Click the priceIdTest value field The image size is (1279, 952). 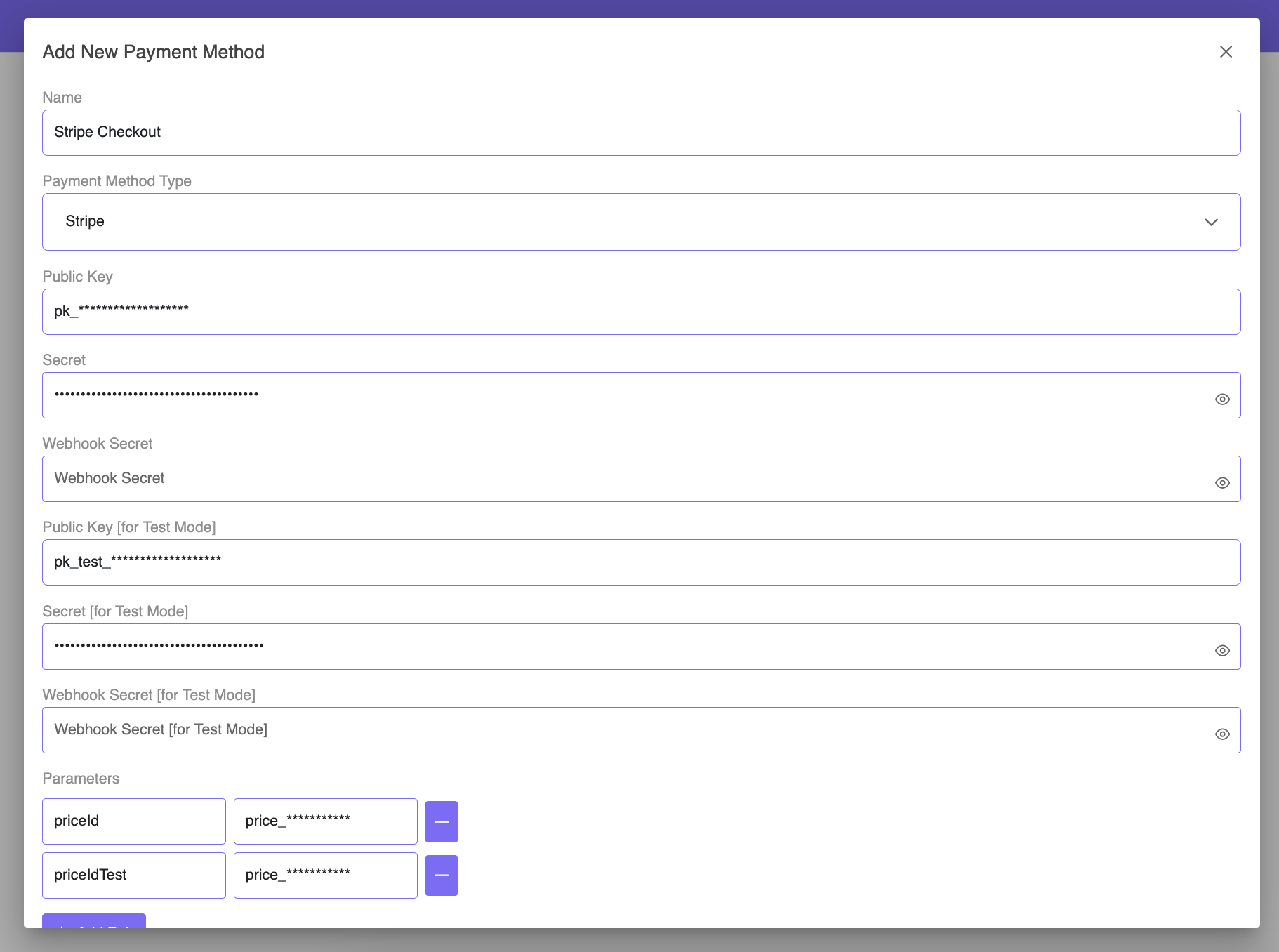325,875
